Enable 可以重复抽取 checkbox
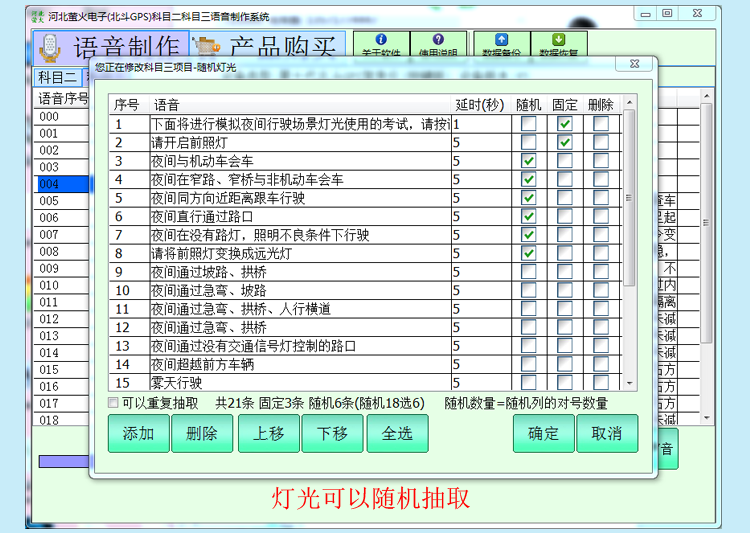The width and height of the screenshot is (750, 533). [x=114, y=403]
